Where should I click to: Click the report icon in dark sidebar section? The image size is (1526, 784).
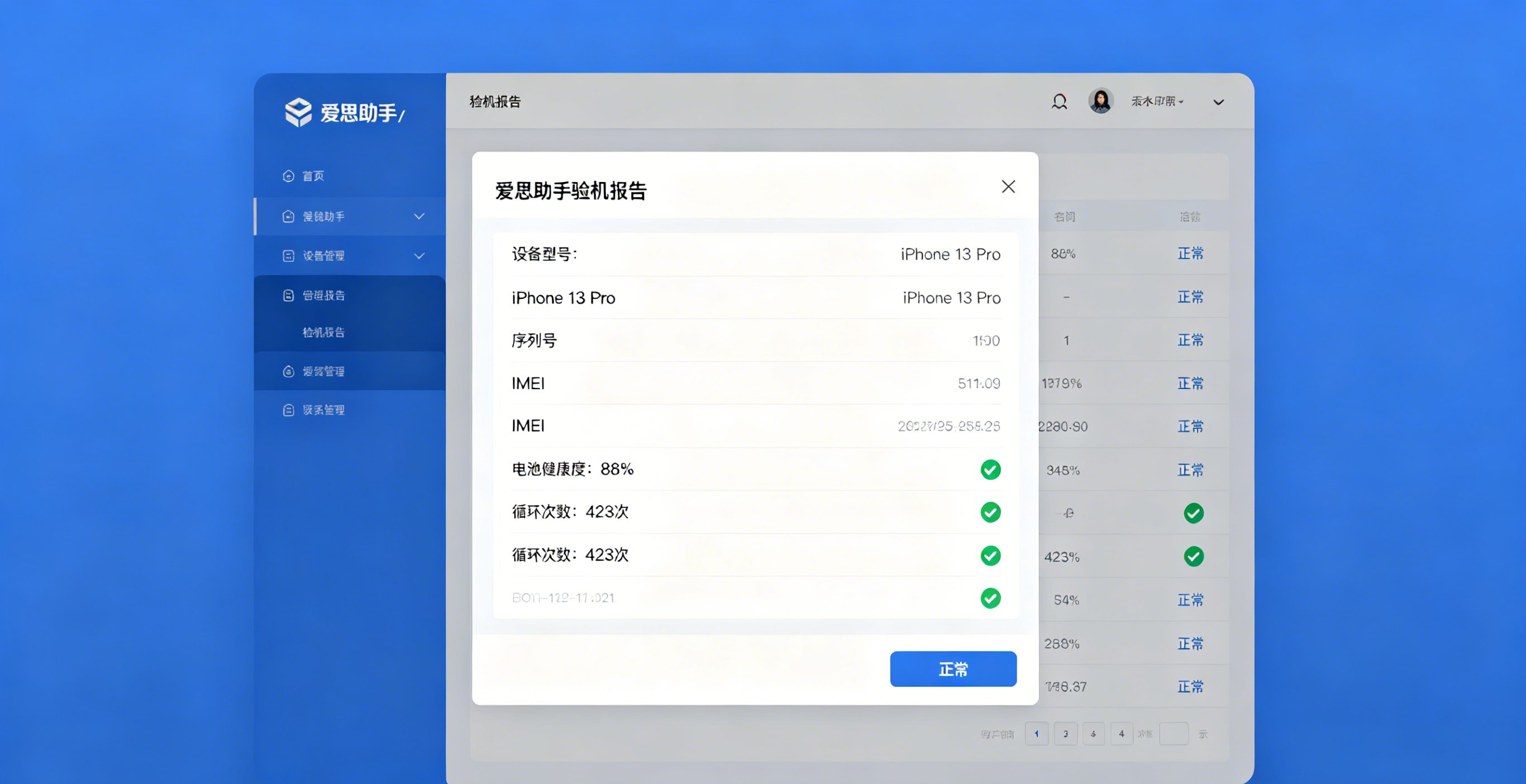point(288,295)
